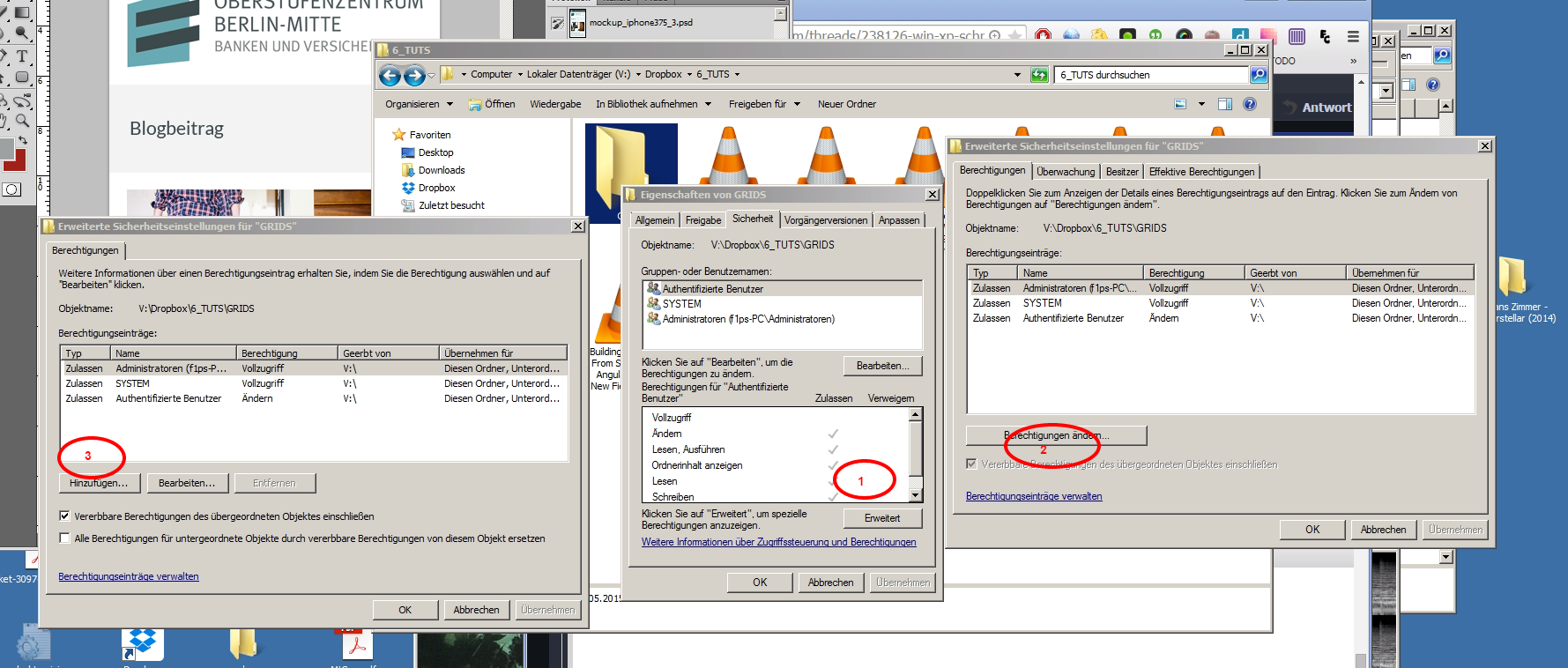Expand 'In Bibliothek aufnehmen' dropdown
Screen dimensions: 1568x668
pos(653,104)
